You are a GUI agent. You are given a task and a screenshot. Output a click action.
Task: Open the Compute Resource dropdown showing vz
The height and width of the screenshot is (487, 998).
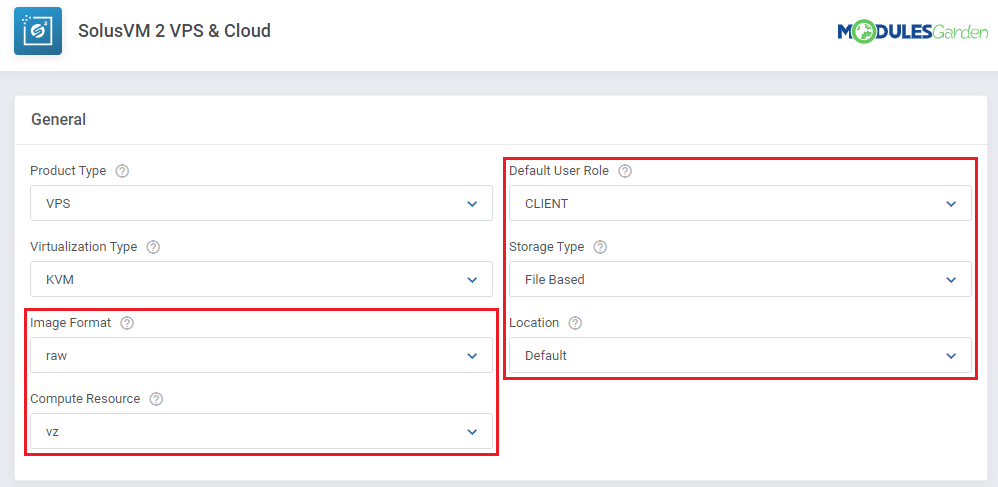[x=262, y=431]
